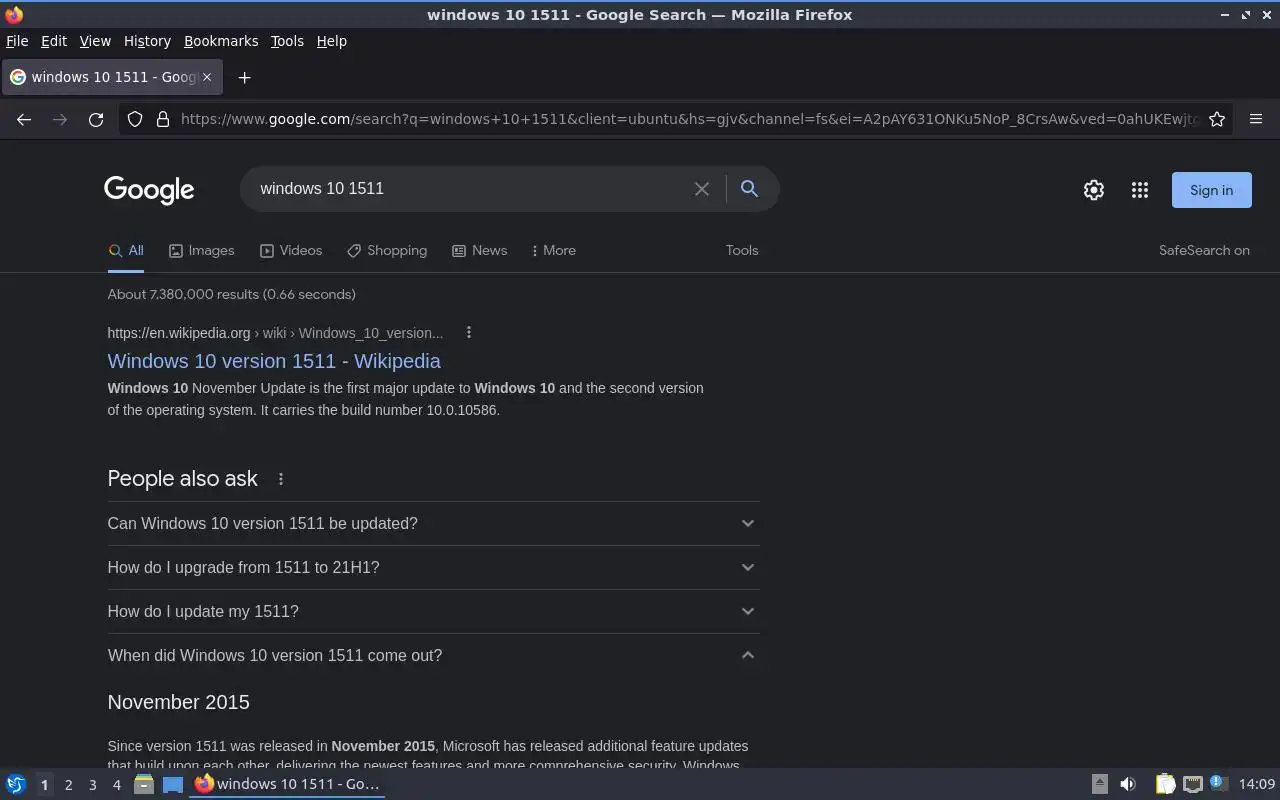Open 'Windows 10 version 1511 - Wikipedia' link
Image resolution: width=1280 pixels, height=800 pixels.
[274, 361]
